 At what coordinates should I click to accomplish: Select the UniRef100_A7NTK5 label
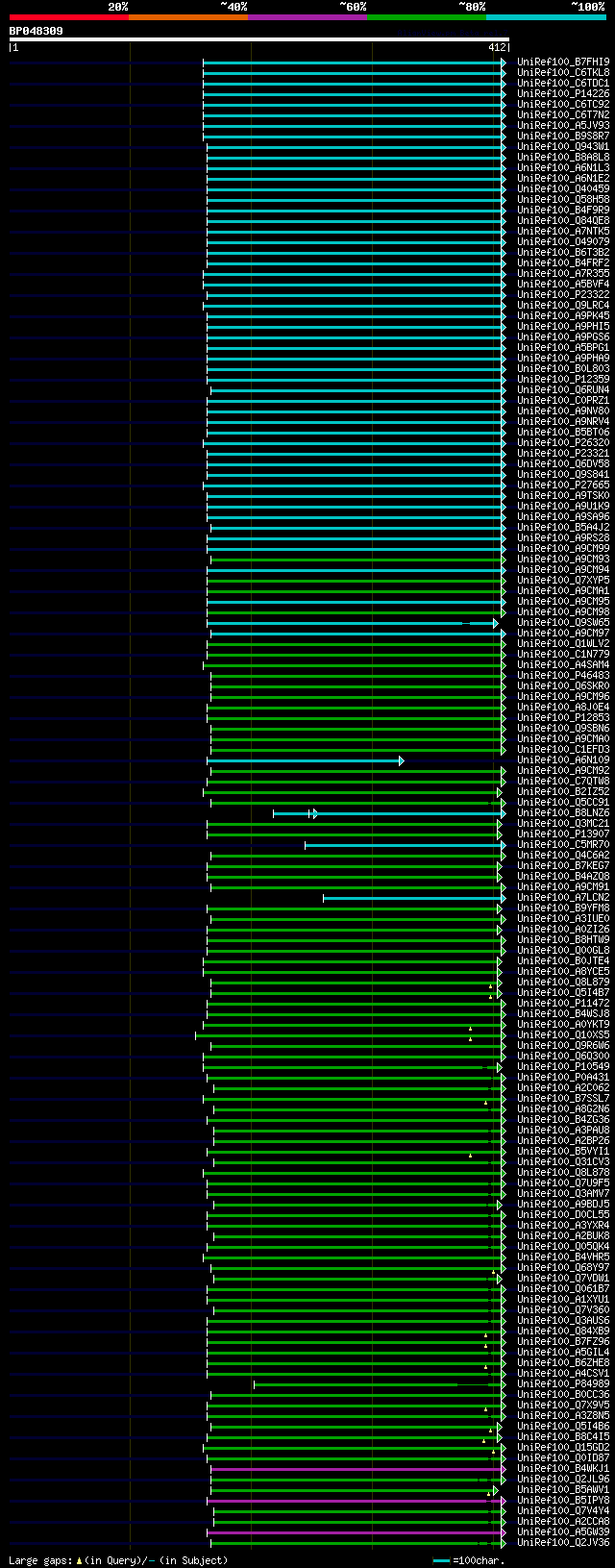coord(563,231)
